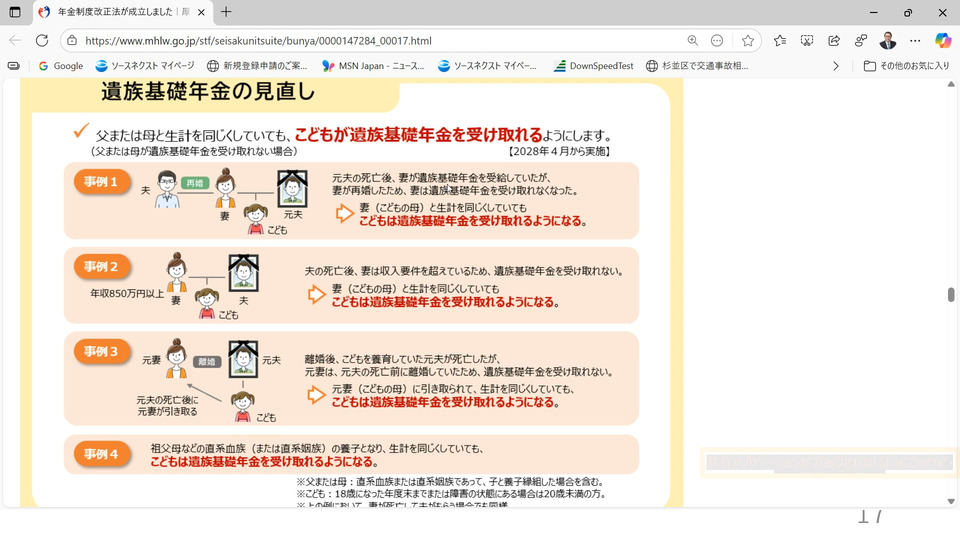Screen dimensions: 960x540
Task: Click the 事例1 label badge
Action: coord(102,182)
